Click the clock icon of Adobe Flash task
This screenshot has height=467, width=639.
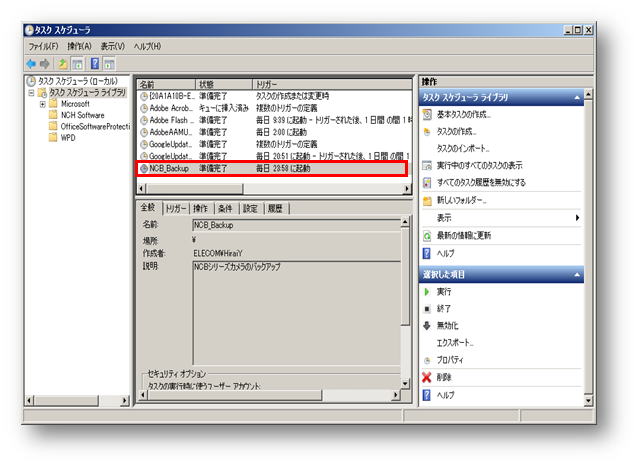[x=144, y=120]
